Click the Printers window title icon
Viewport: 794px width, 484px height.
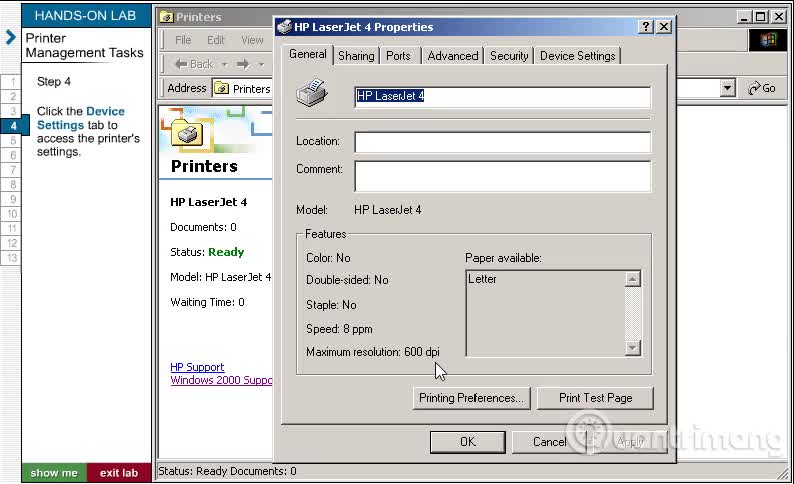click(166, 17)
